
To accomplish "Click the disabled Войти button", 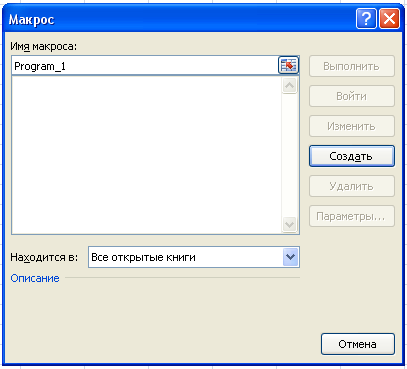I will tap(352, 96).
